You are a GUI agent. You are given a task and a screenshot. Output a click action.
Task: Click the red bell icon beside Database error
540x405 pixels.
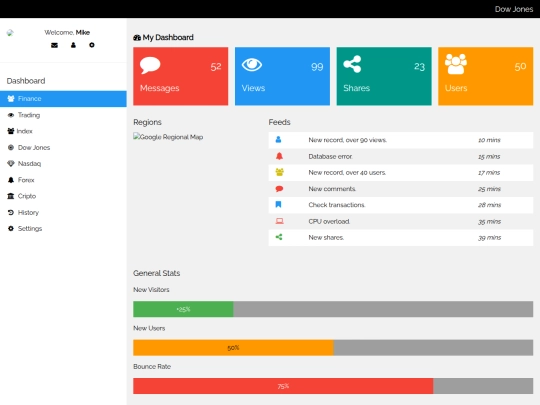point(279,156)
